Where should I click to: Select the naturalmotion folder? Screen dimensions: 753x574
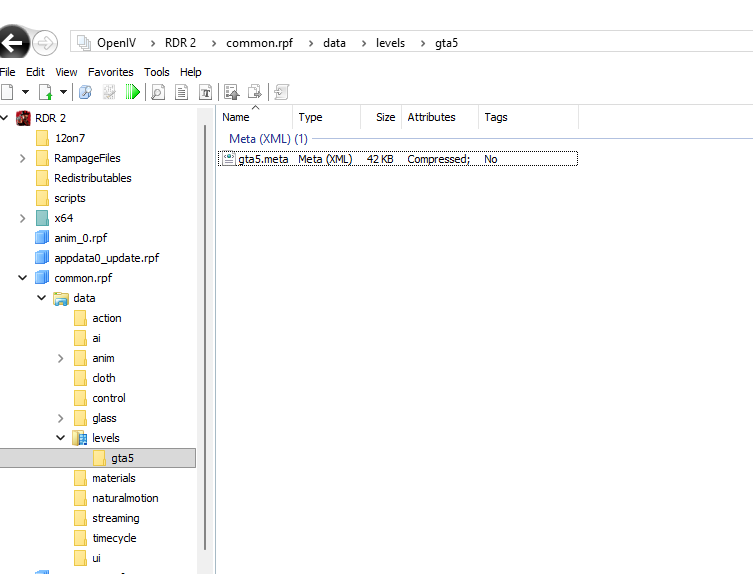(125, 498)
